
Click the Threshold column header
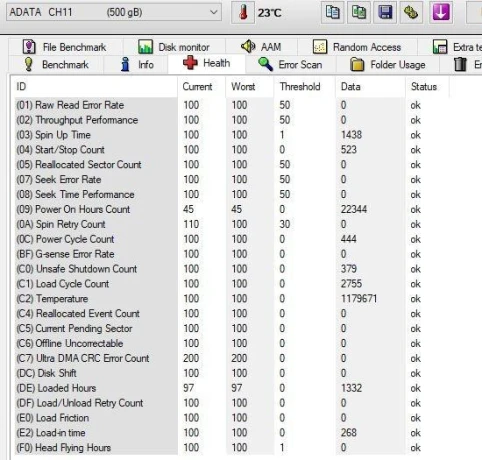pyautogui.click(x=305, y=87)
